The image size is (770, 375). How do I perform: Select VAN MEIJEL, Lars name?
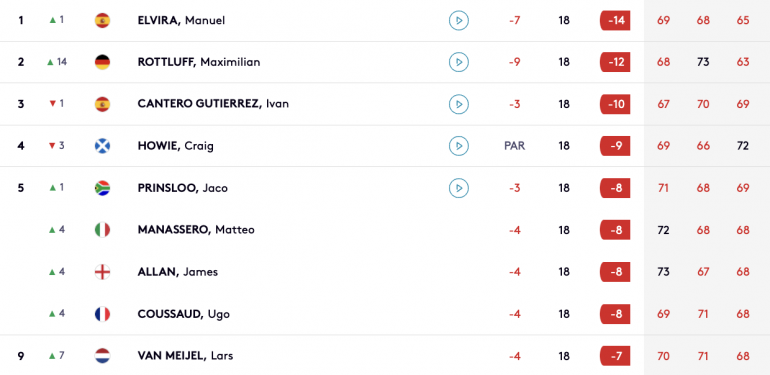pos(185,356)
